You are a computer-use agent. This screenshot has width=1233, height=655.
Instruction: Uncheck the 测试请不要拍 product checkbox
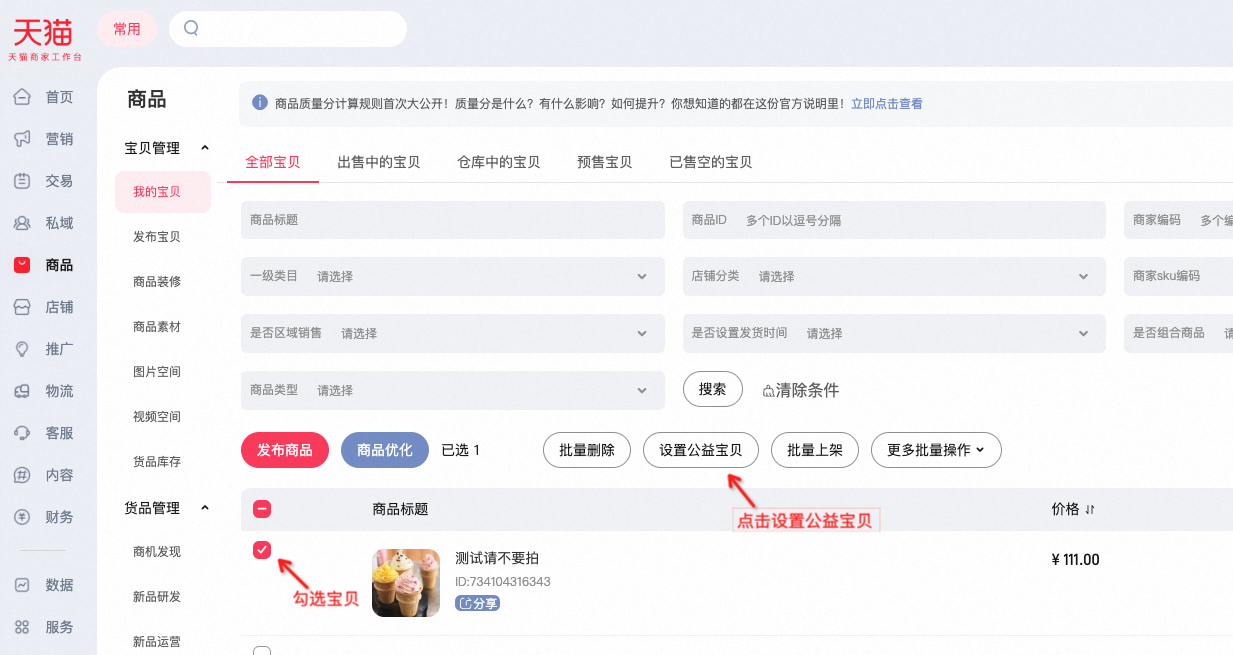tap(262, 550)
